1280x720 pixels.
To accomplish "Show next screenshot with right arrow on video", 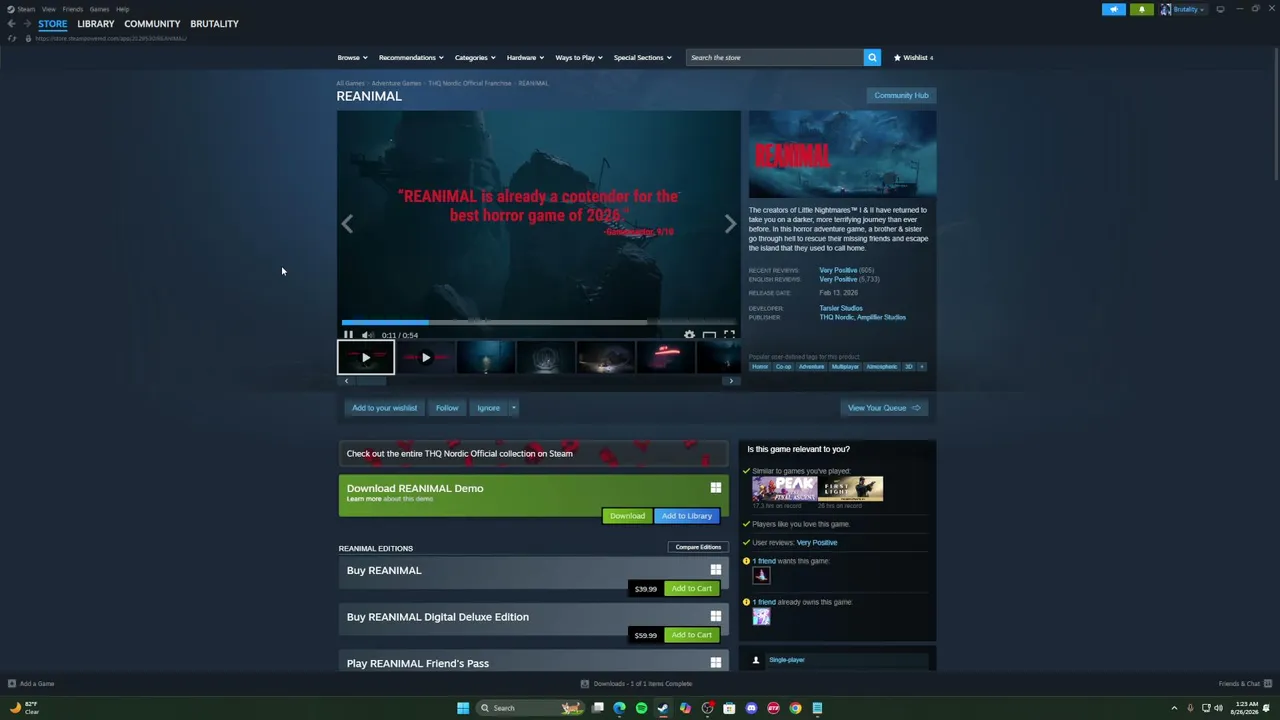I will point(730,224).
